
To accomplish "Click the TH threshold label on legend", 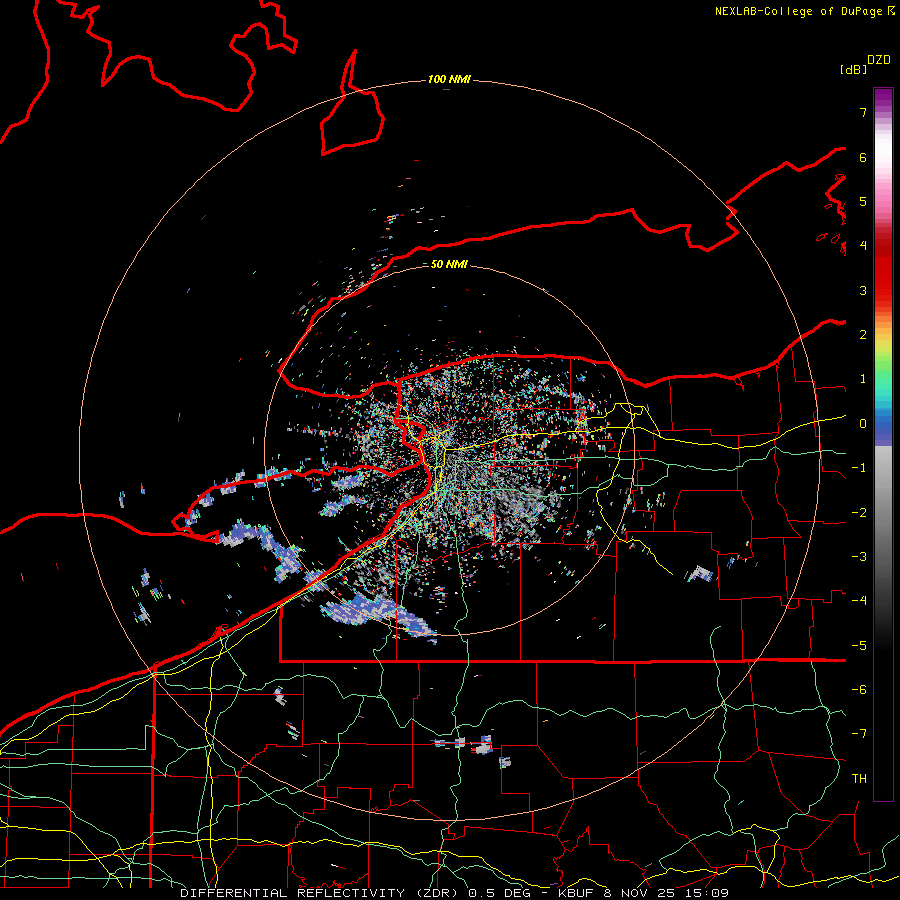I will coord(859,779).
